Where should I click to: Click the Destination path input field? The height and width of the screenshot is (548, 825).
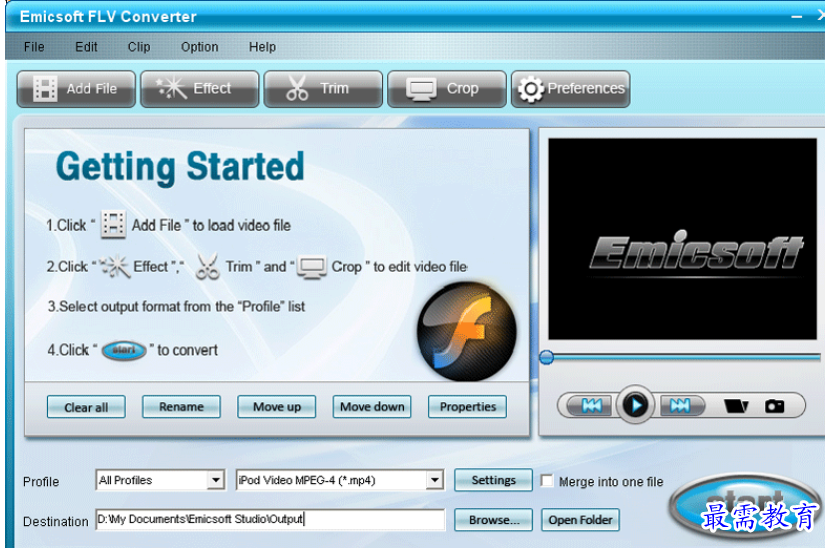click(x=270, y=520)
